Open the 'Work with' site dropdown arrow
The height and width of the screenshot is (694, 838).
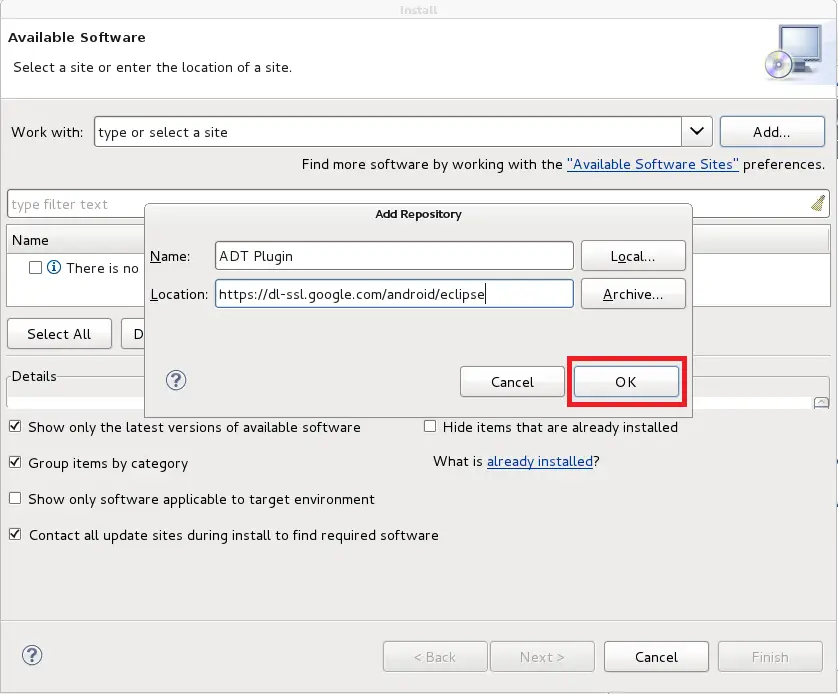tap(697, 131)
